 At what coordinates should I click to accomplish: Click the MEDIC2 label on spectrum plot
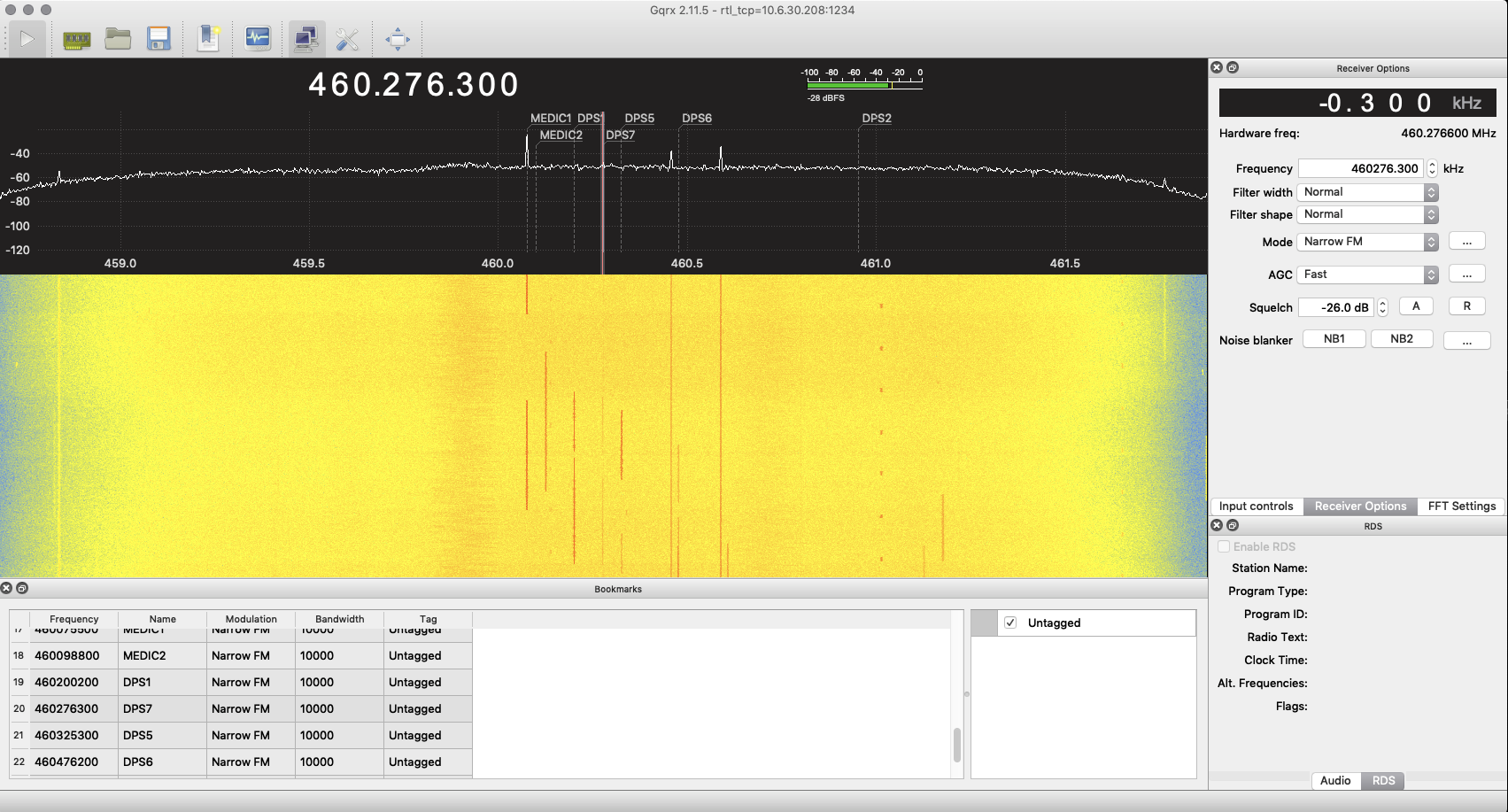[x=561, y=135]
